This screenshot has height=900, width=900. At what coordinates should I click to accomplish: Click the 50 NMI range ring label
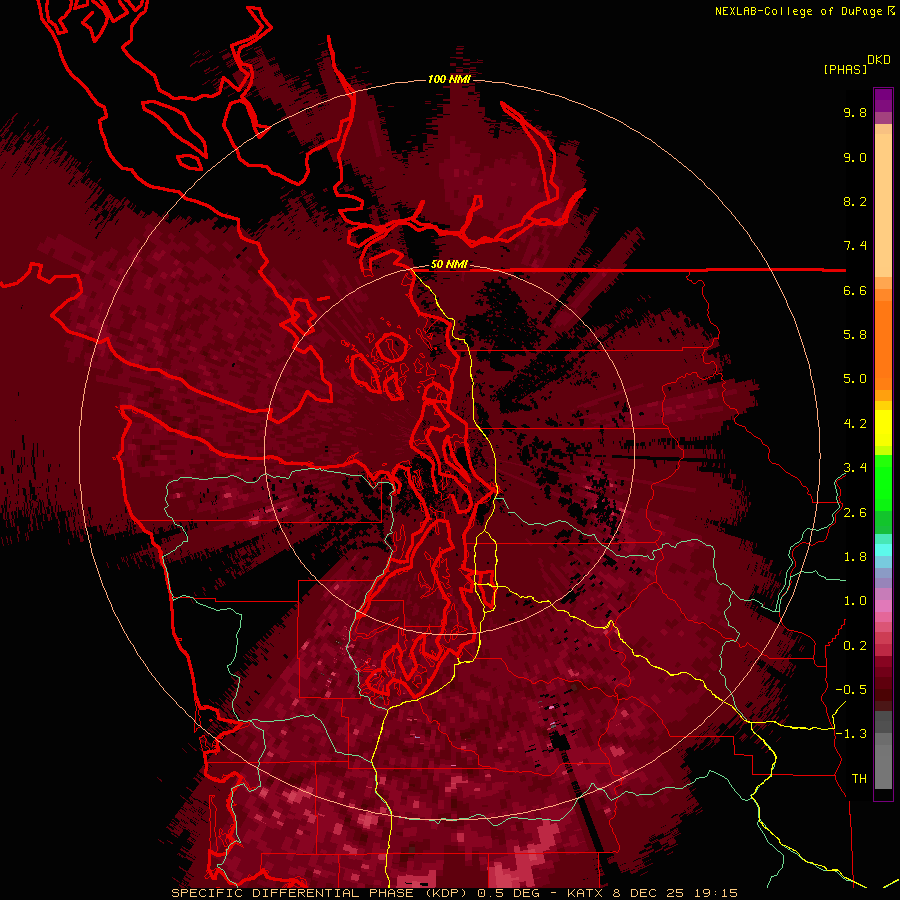(449, 265)
